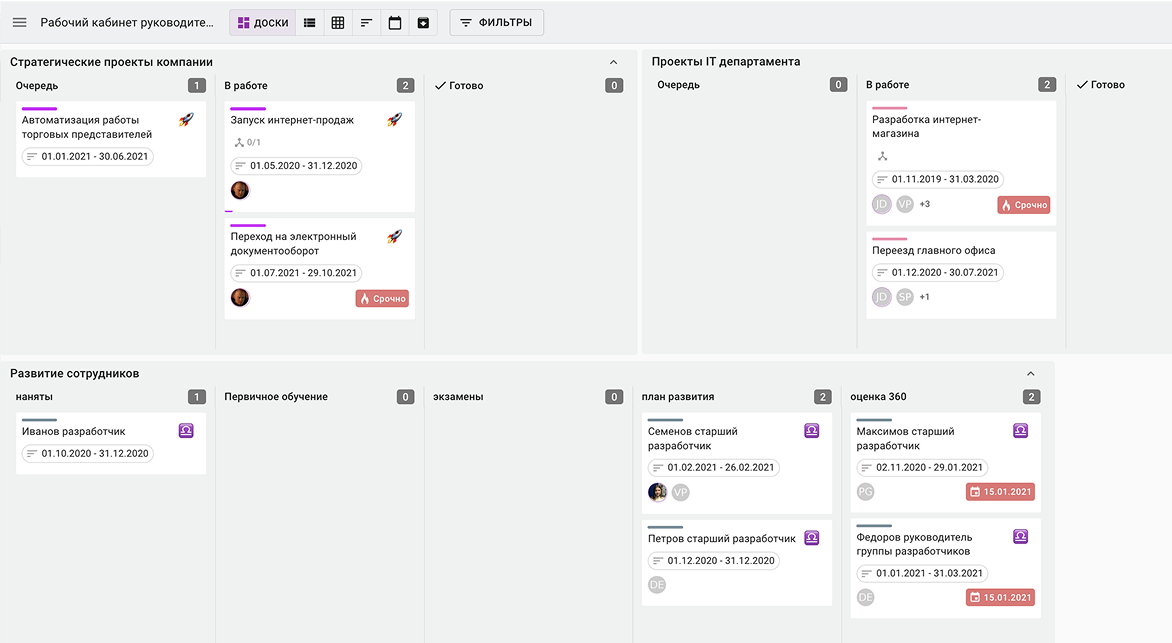Image resolution: width=1172 pixels, height=643 pixels.
Task: Select the Доски view tab
Action: click(262, 22)
